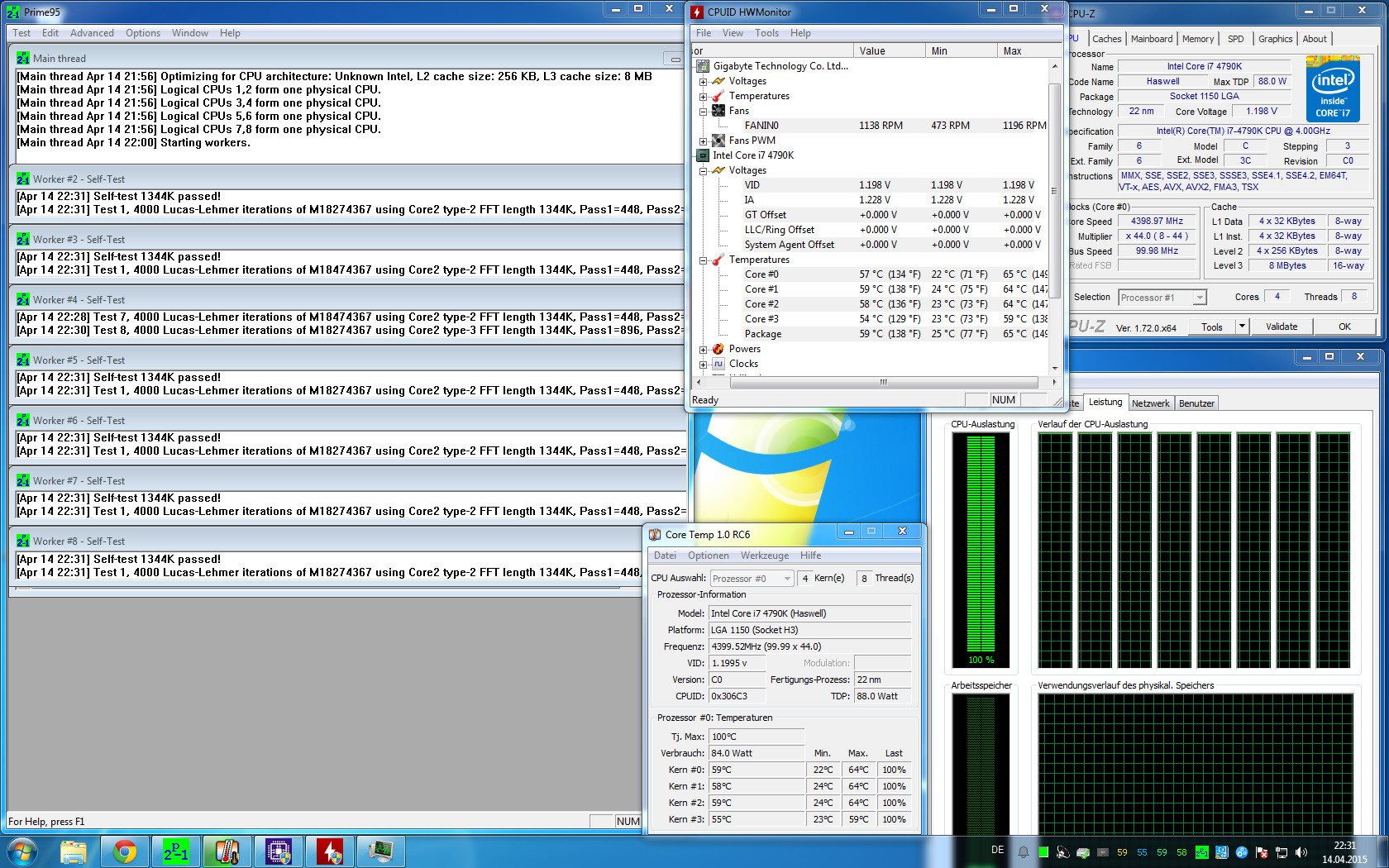Image resolution: width=1389 pixels, height=868 pixels.
Task: Switch to HWMonitor via its taskbar button
Action: point(330,851)
